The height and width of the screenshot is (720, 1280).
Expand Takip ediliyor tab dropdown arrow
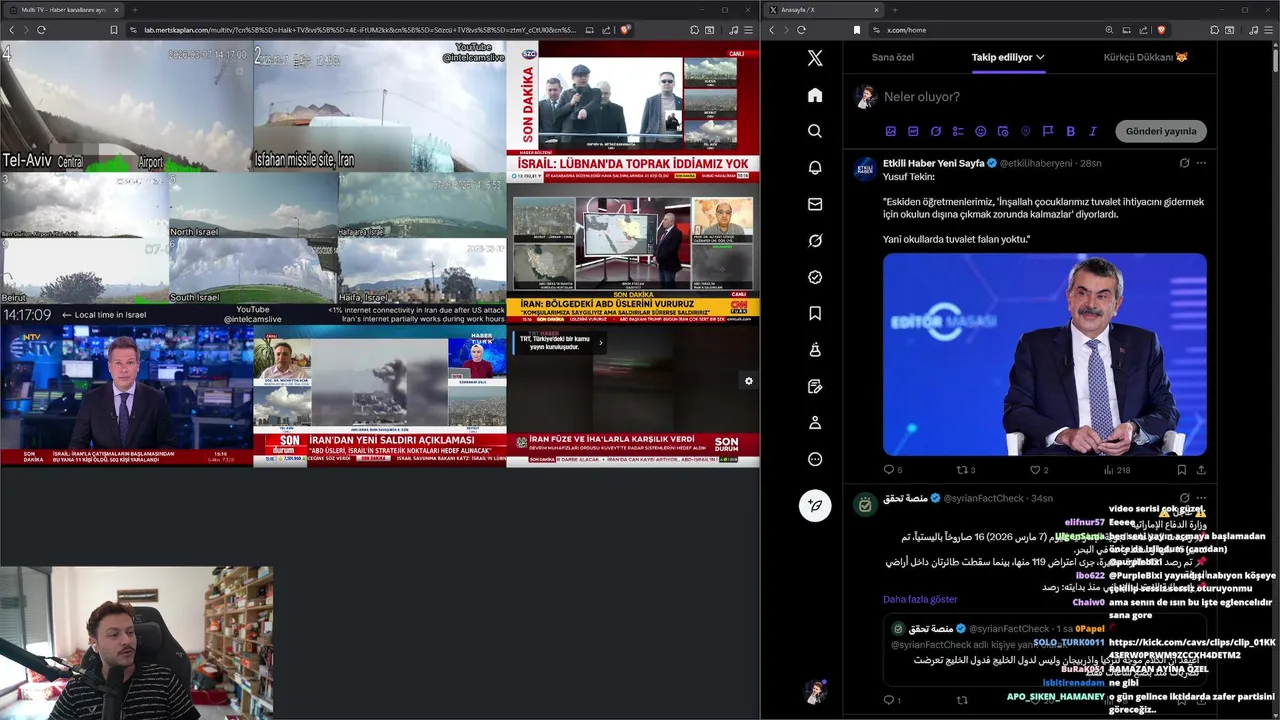1040,57
